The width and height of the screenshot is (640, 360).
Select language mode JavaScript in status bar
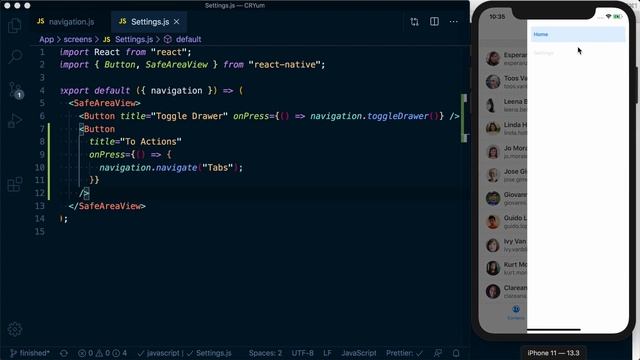pyautogui.click(x=359, y=353)
